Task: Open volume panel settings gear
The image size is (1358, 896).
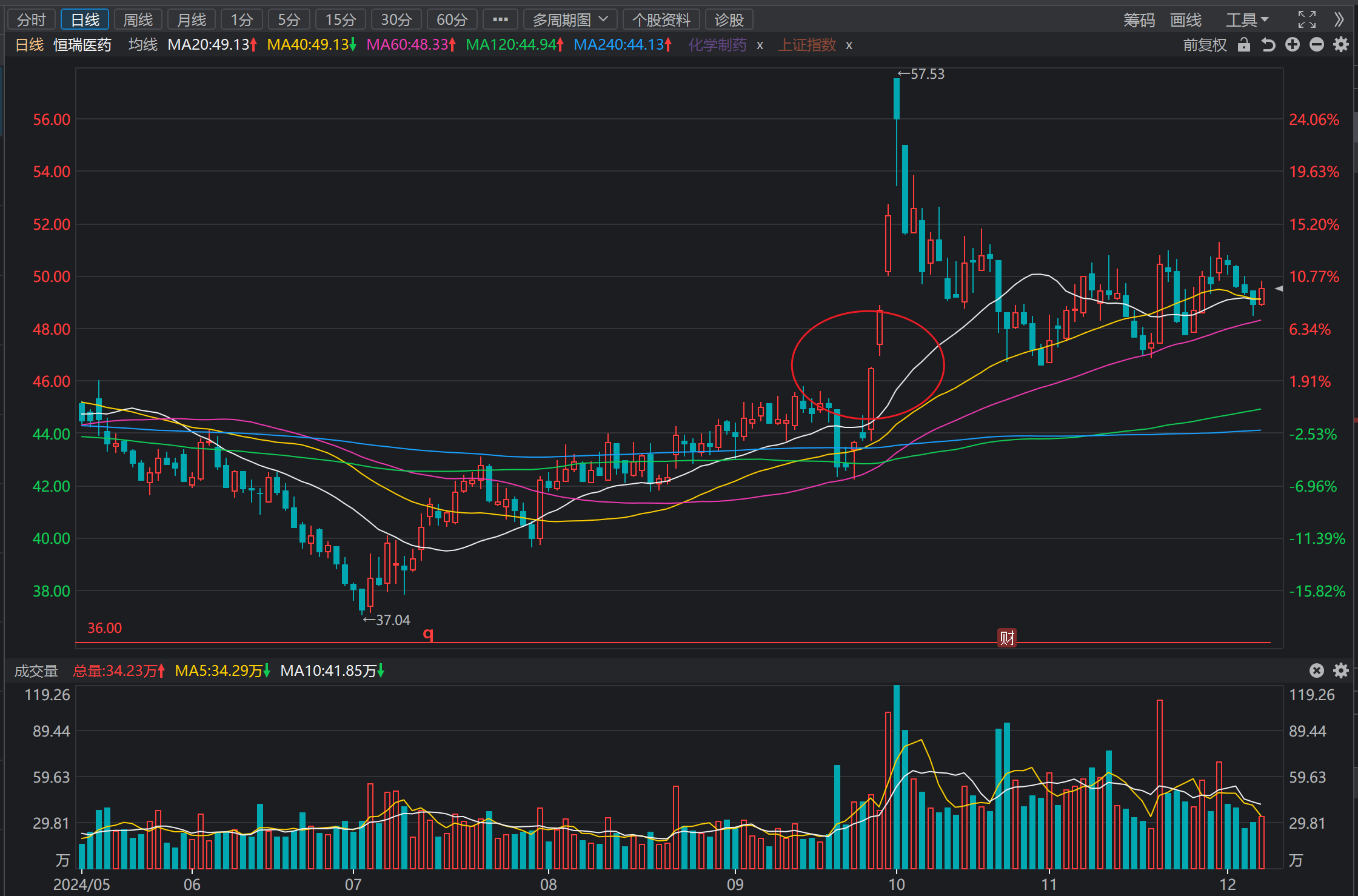Action: [x=1341, y=670]
